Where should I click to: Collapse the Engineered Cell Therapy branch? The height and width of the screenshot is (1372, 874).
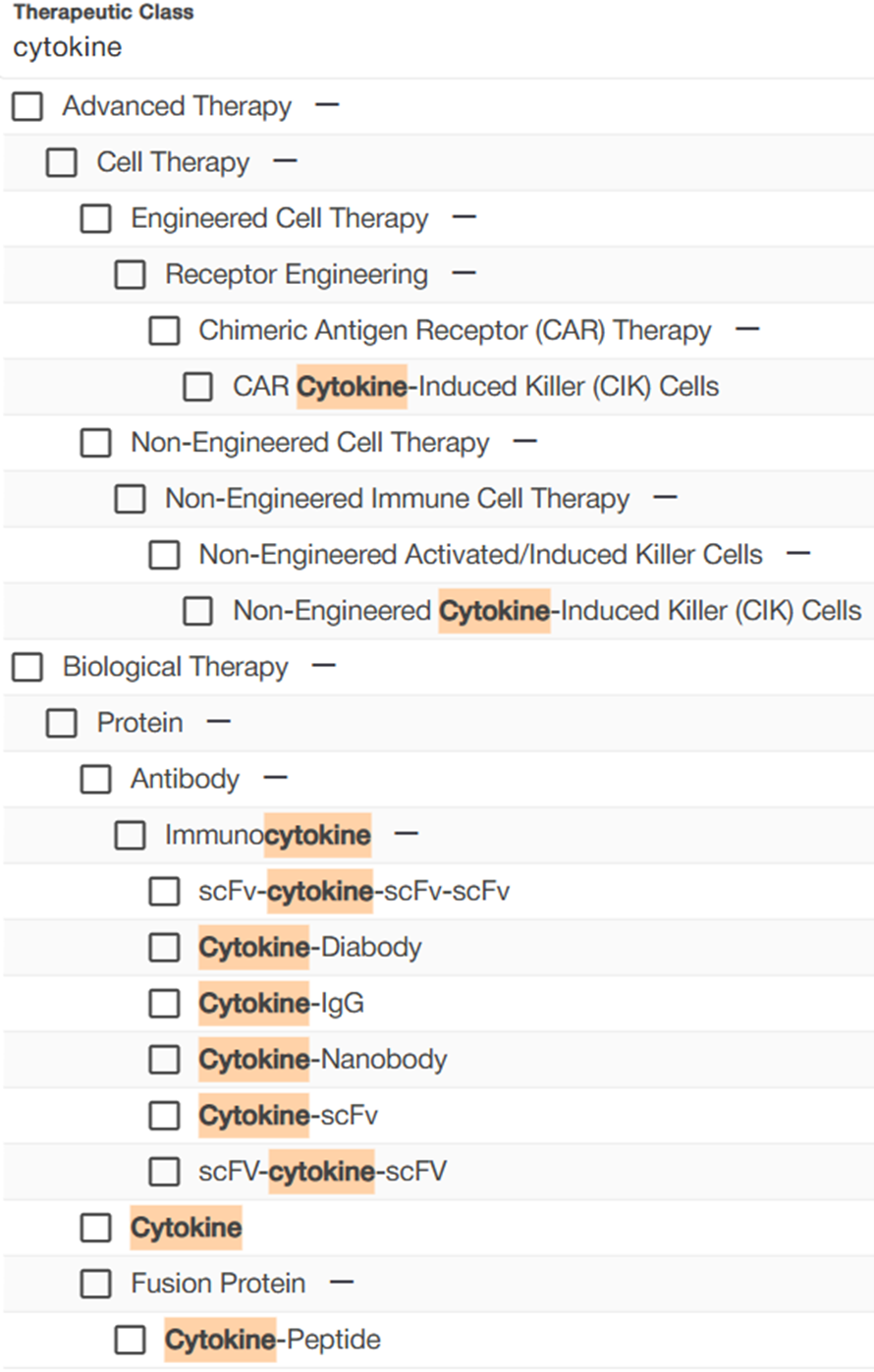pos(464,216)
